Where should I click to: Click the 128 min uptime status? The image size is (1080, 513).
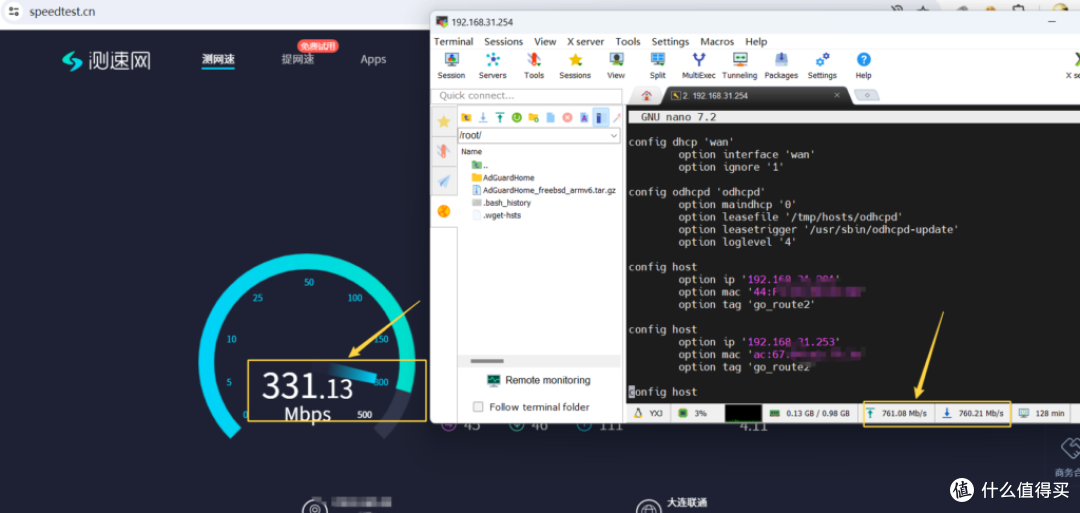(x=1041, y=413)
